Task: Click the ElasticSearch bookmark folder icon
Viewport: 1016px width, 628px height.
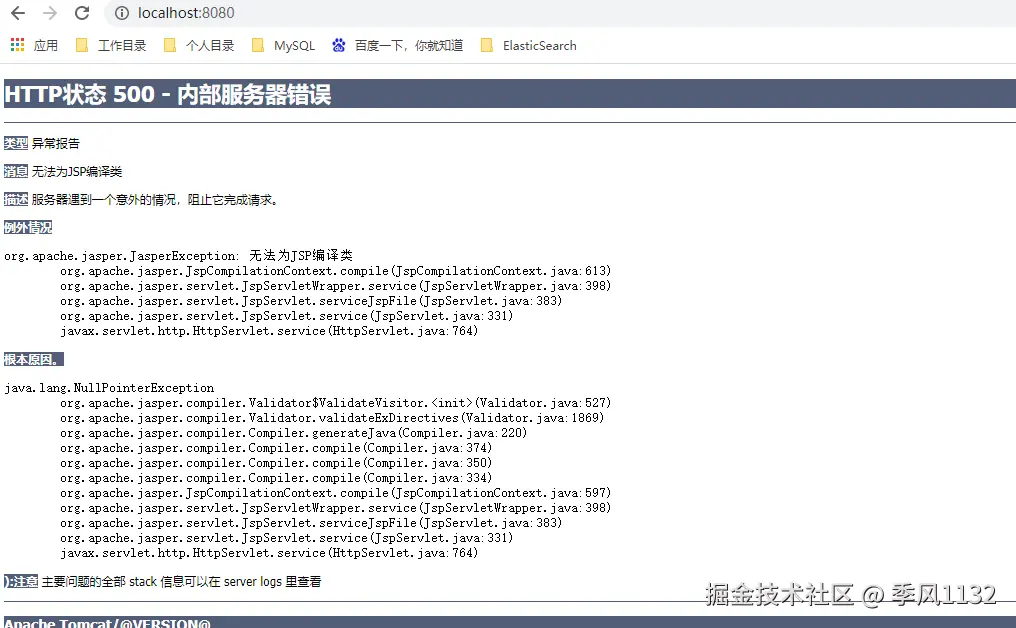Action: (487, 45)
